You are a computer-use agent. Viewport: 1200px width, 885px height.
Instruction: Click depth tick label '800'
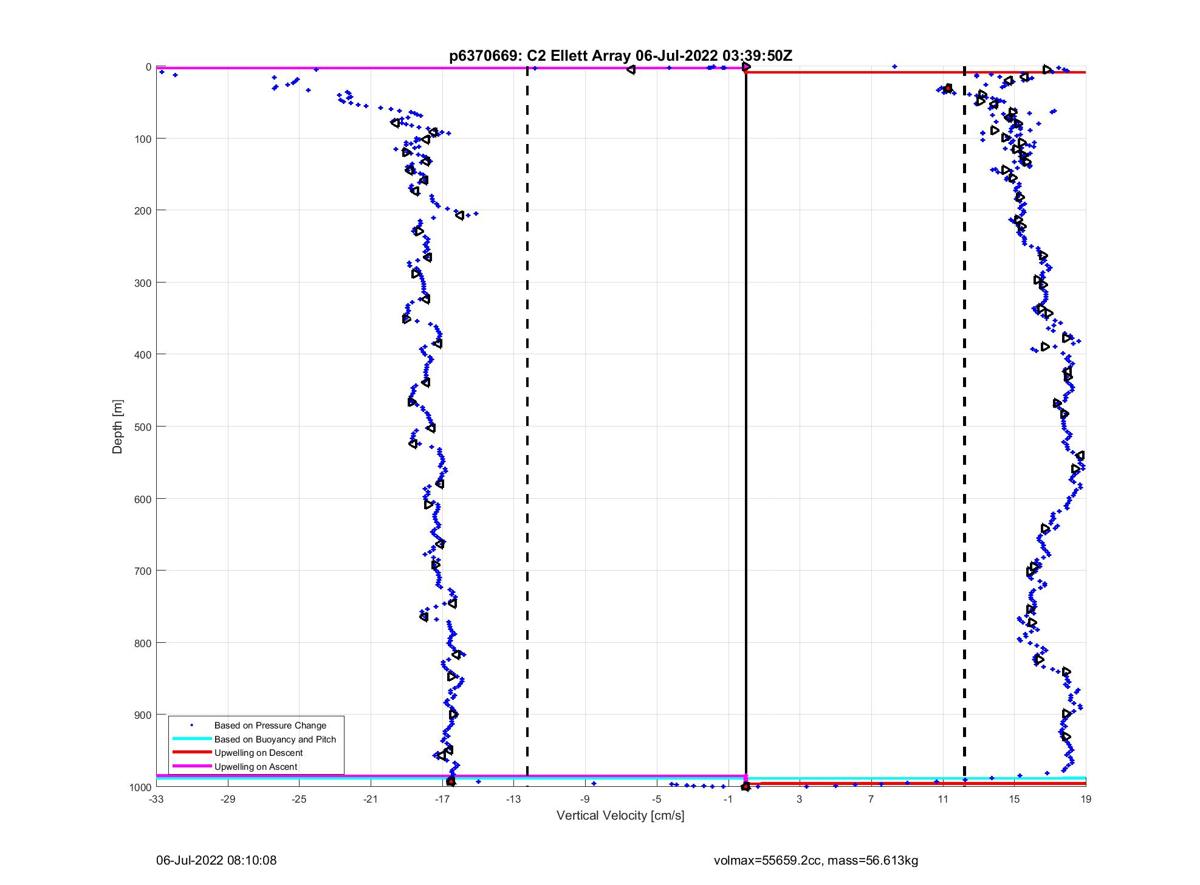[x=141, y=643]
